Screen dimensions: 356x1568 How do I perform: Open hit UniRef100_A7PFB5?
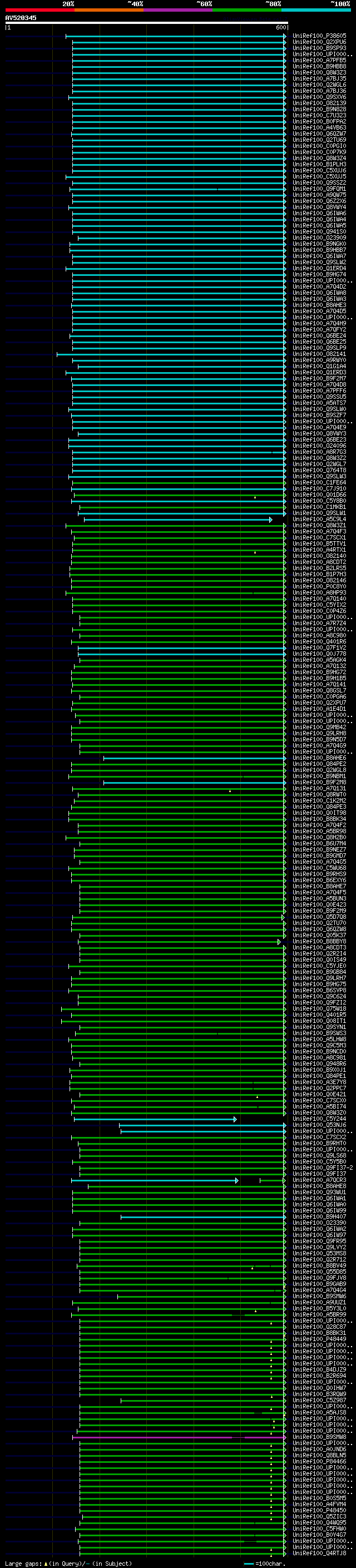click(x=319, y=60)
